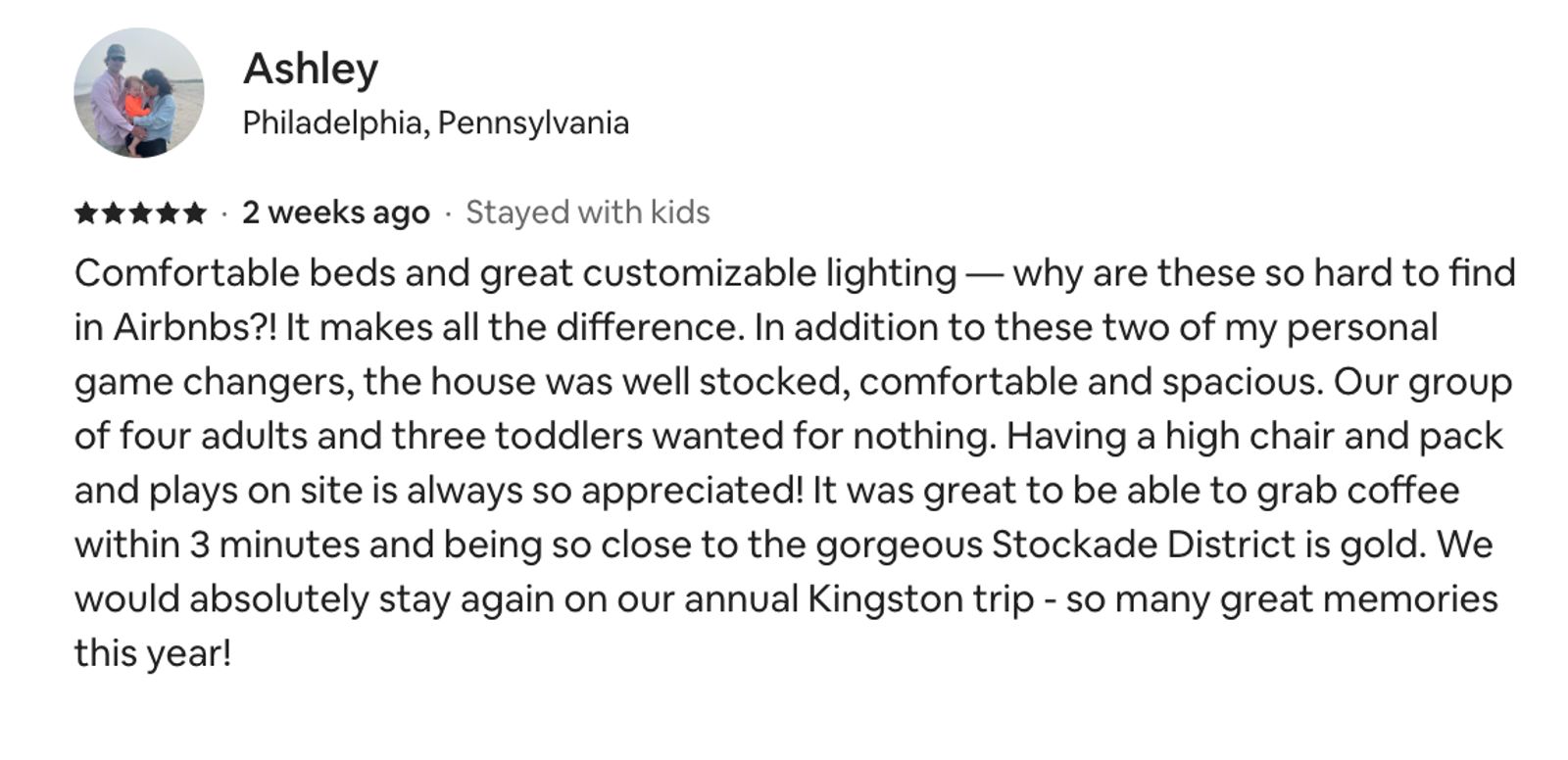Image resolution: width=1568 pixels, height=760 pixels.
Task: Click "this year!" at the review's end
Action: (153, 653)
